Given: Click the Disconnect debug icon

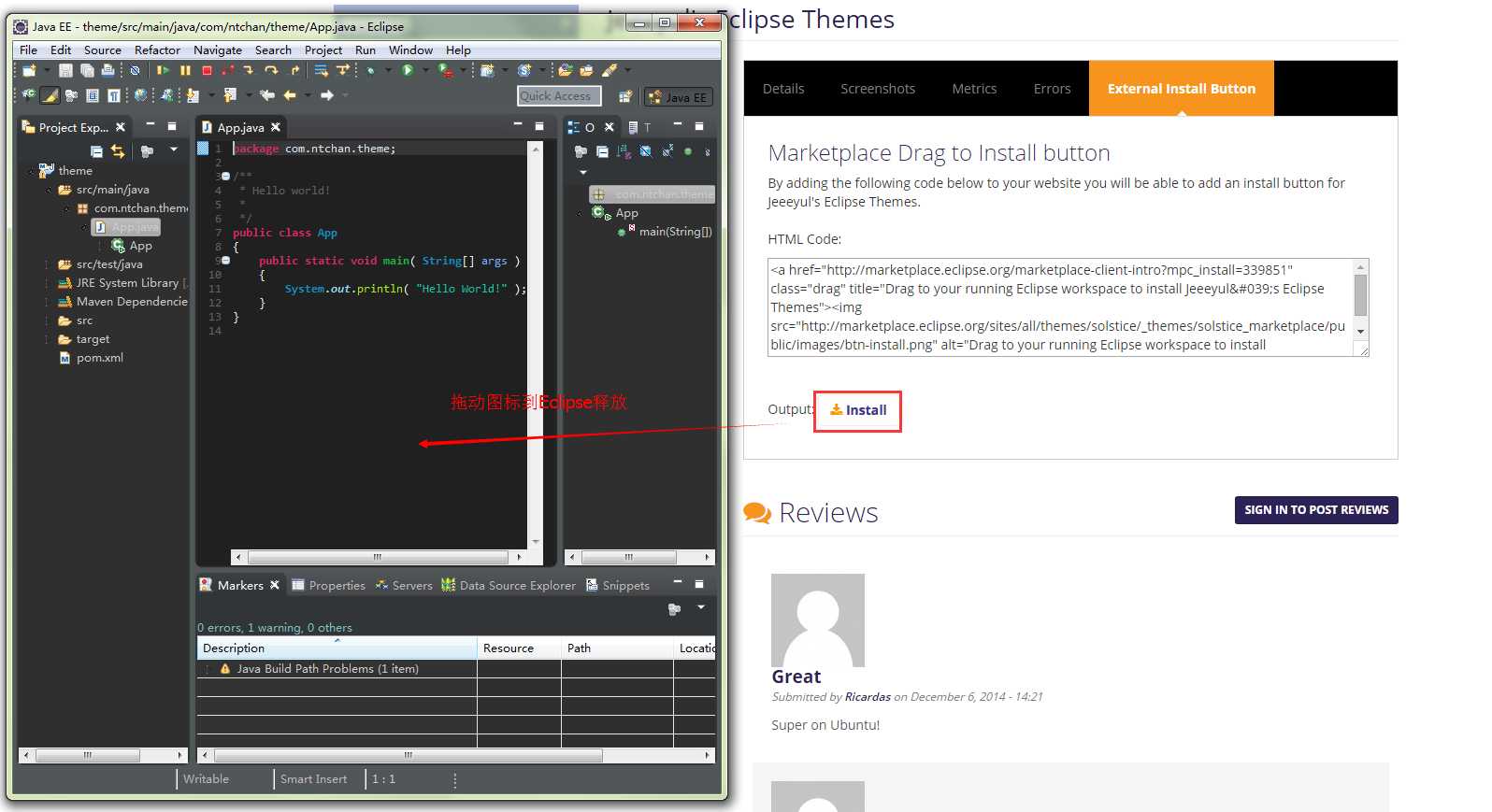Looking at the screenshot, I should [227, 70].
